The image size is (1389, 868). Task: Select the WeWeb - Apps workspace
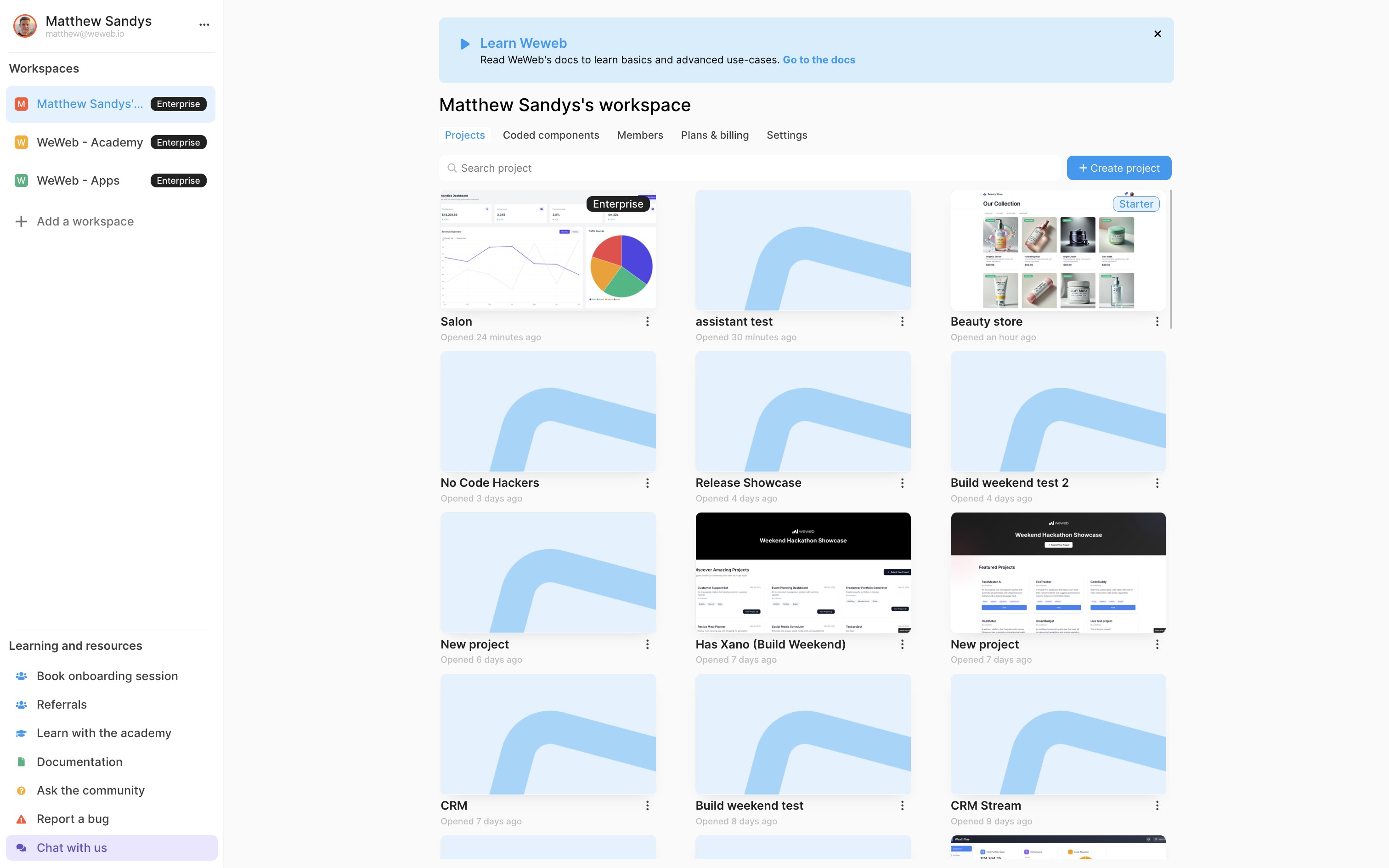(x=110, y=180)
